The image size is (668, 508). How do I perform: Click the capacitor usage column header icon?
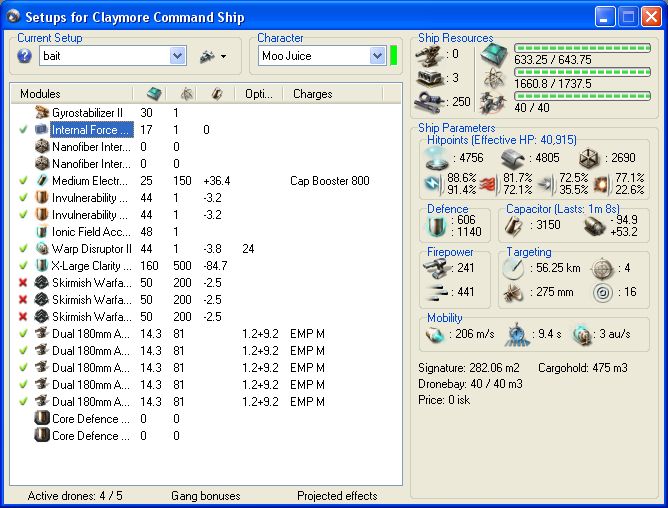click(x=216, y=94)
